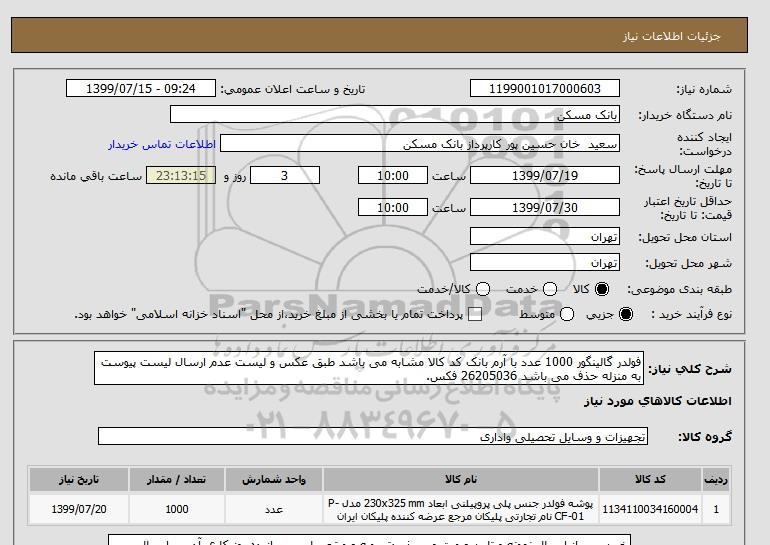This screenshot has height=545, width=770.
Task: Click the delivery province field تهران
Action: 545,237
